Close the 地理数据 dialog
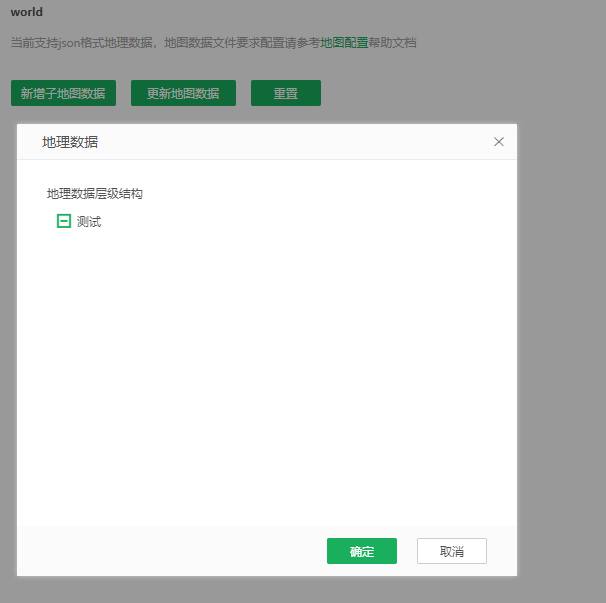The image size is (606, 603). point(499,142)
